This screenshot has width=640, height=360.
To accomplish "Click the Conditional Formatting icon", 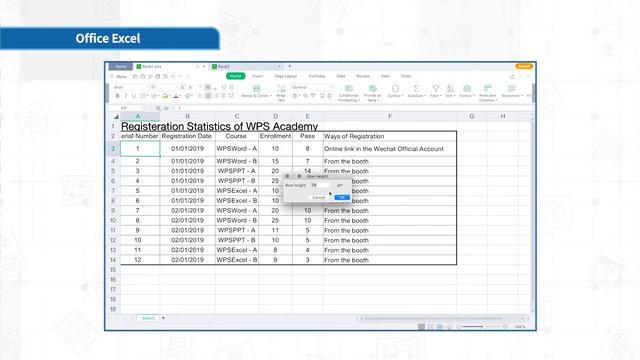I will [349, 88].
